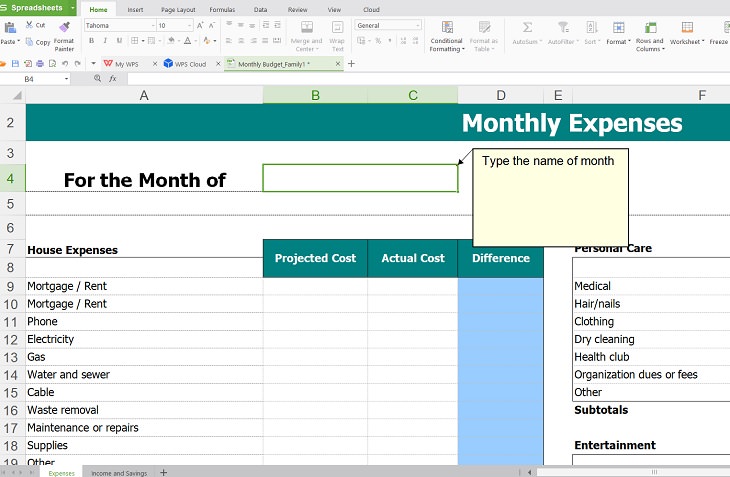Image resolution: width=730 pixels, height=477 pixels.
Task: Open the Insert ribbon tab
Action: point(135,9)
